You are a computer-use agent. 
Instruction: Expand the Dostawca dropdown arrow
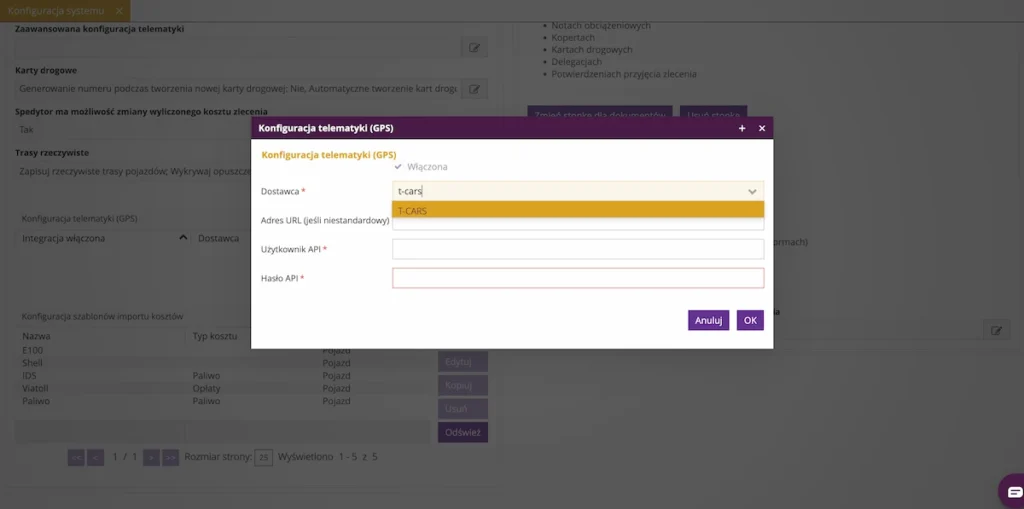pyautogui.click(x=752, y=191)
